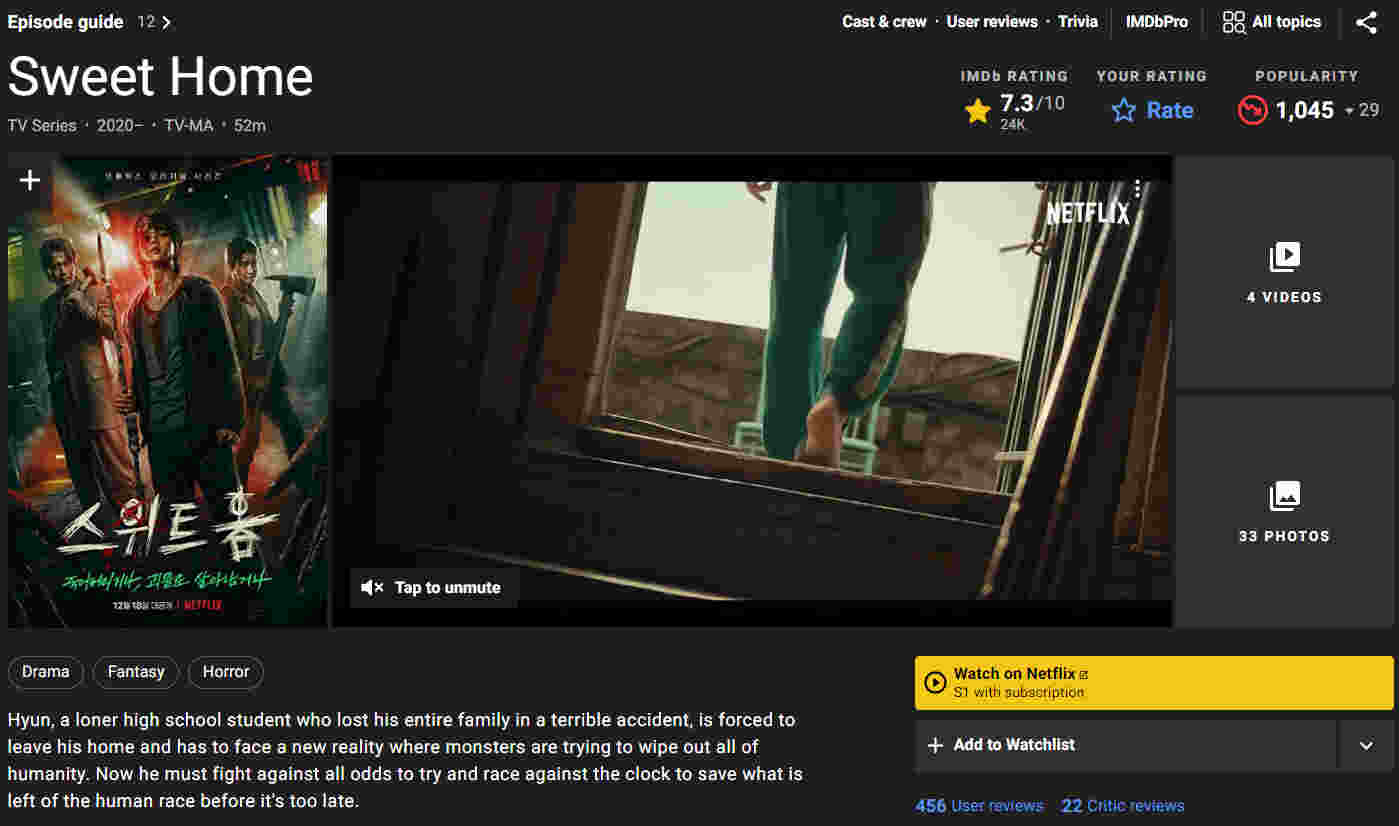
Task: Open the Sweet Home poster image
Action: coord(168,391)
